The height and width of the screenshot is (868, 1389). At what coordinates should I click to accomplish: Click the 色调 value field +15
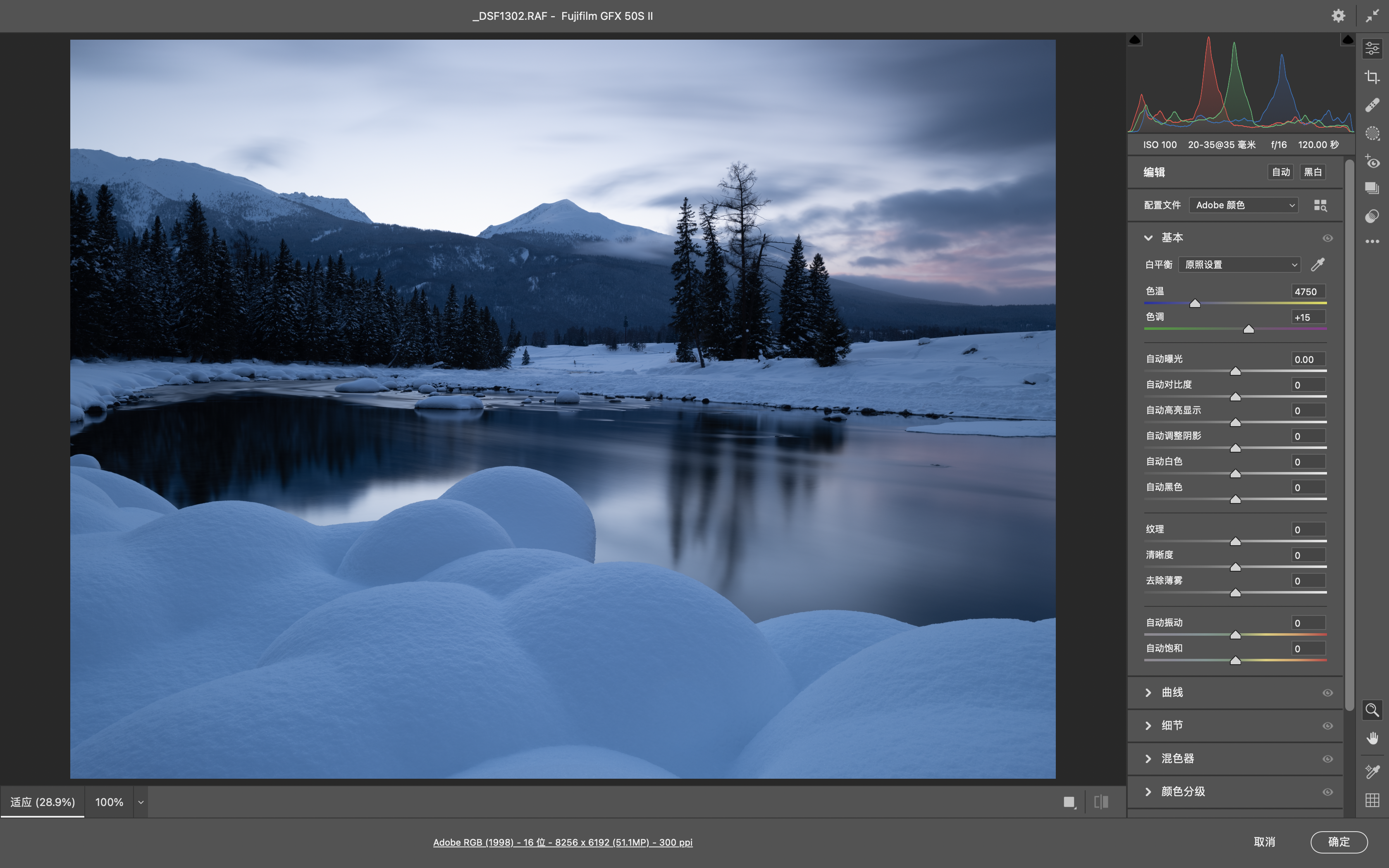coord(1308,317)
